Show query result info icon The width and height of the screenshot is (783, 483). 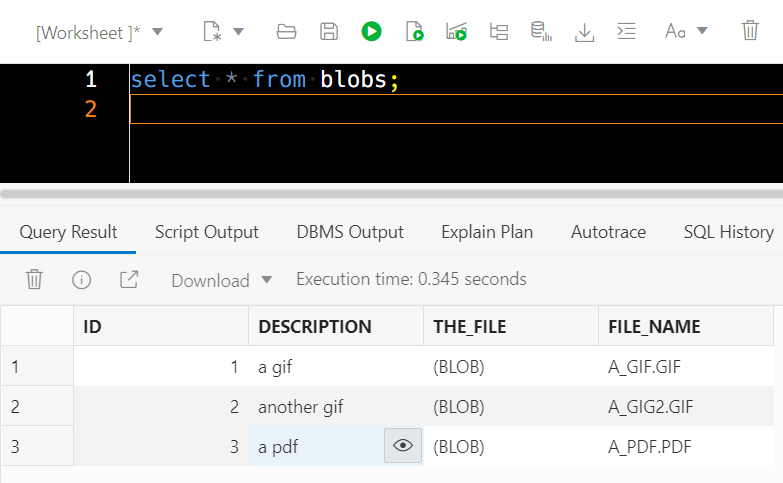[81, 280]
